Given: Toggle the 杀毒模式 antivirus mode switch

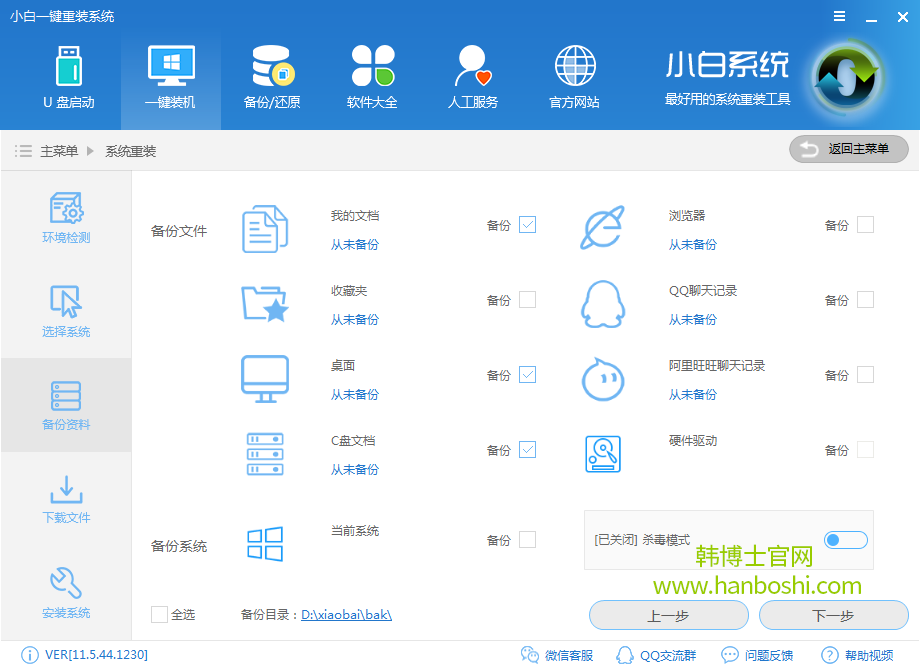Looking at the screenshot, I should [x=845, y=540].
